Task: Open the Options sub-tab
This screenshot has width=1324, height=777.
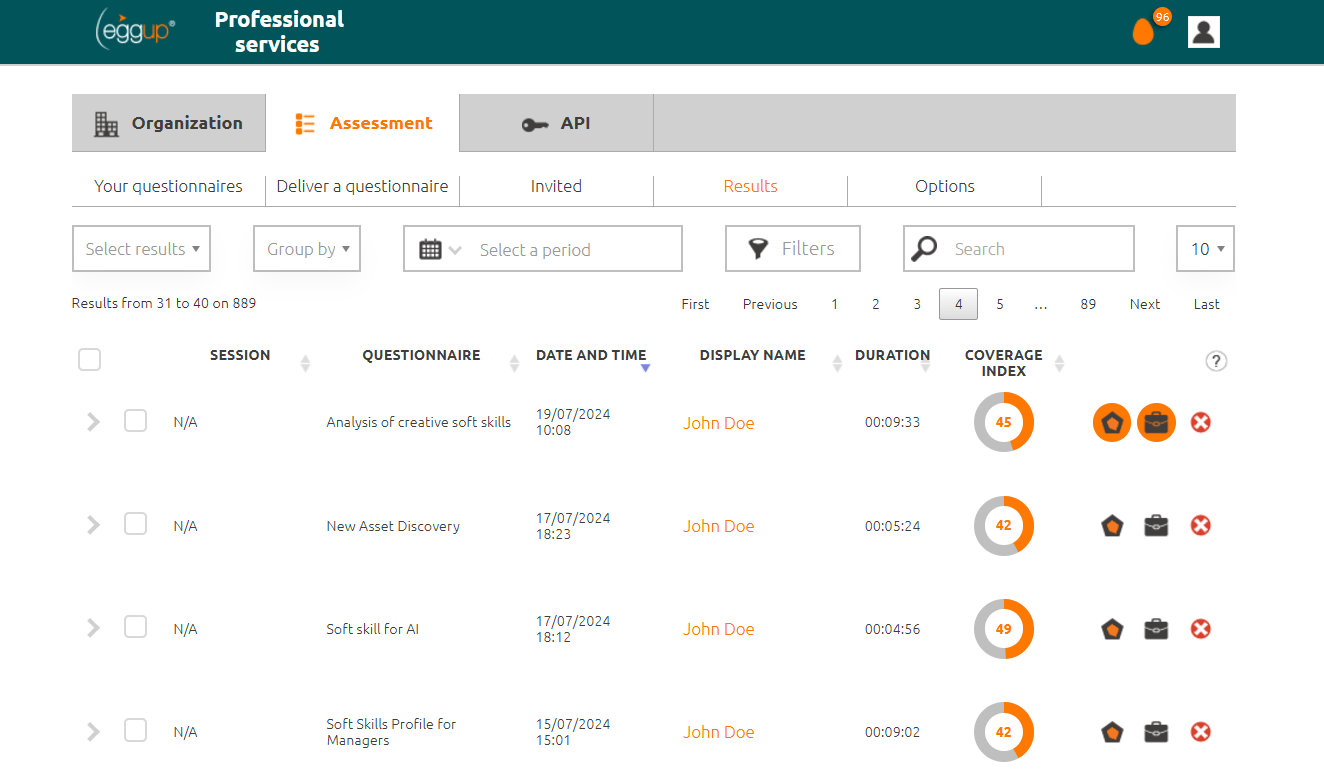Action: [x=944, y=186]
